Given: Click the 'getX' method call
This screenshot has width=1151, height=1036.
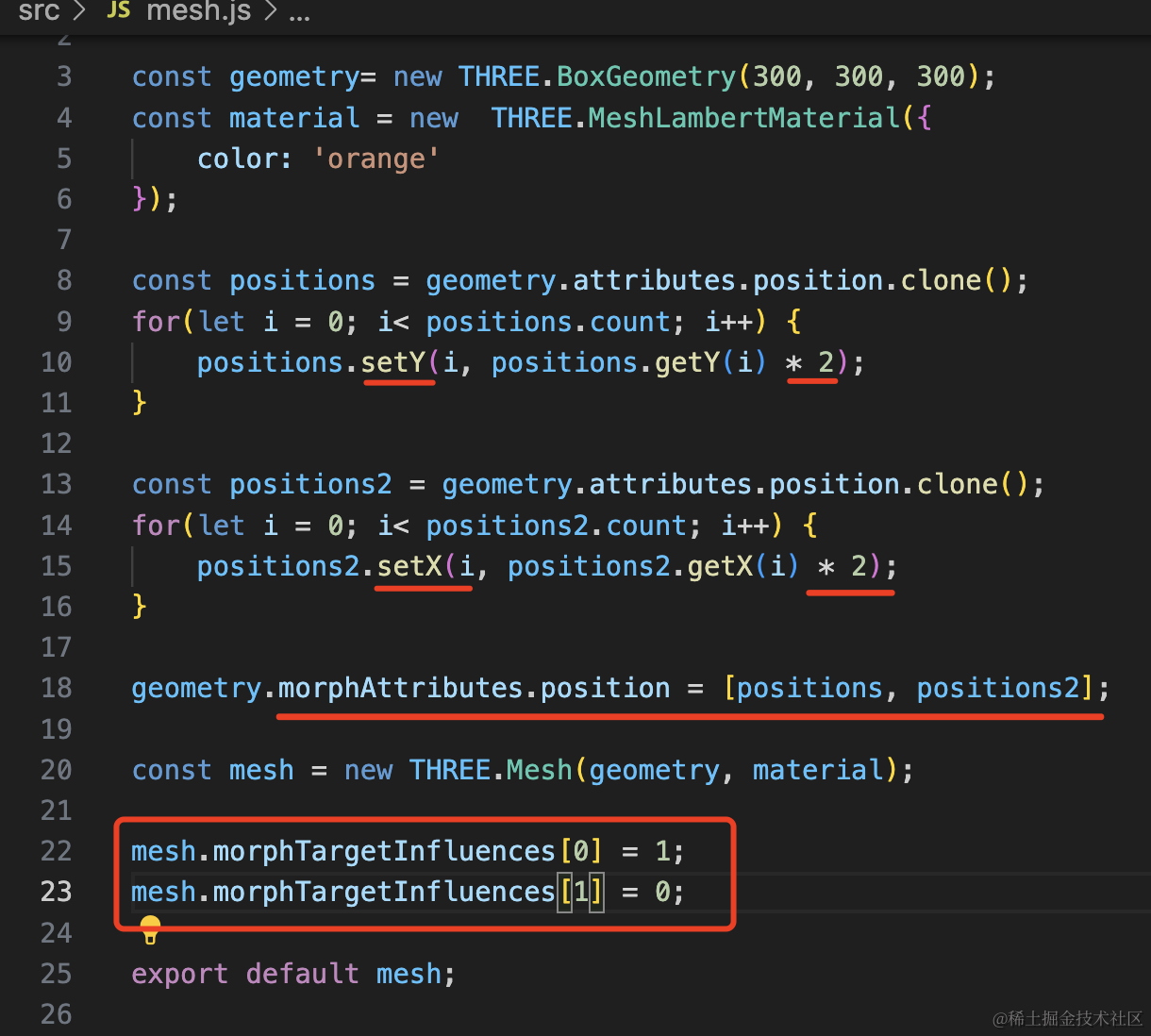Looking at the screenshot, I should 721,566.
